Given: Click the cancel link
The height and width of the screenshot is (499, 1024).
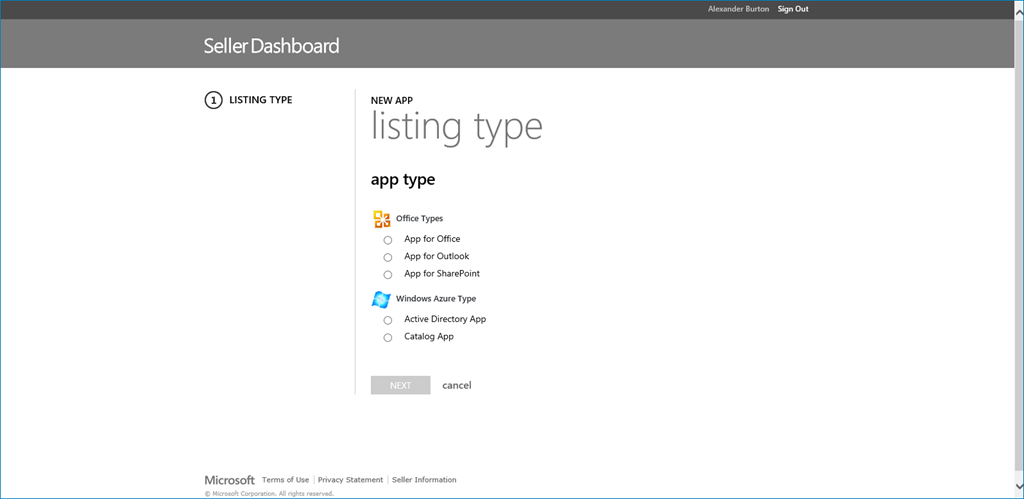Looking at the screenshot, I should tap(456, 385).
